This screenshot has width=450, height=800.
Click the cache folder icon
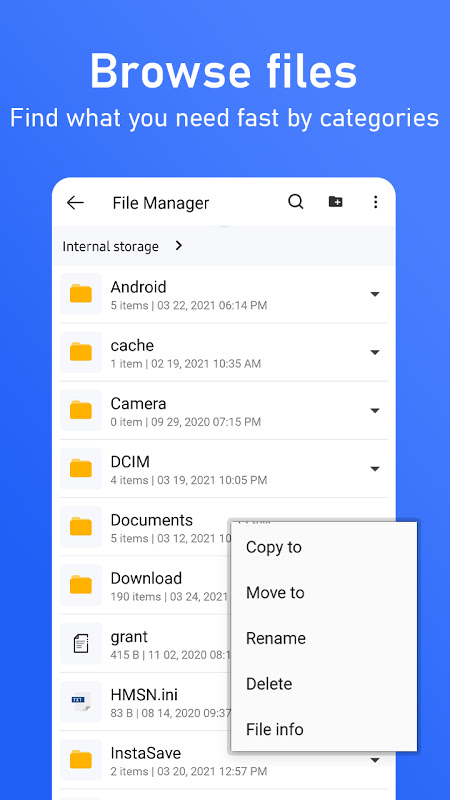81,352
